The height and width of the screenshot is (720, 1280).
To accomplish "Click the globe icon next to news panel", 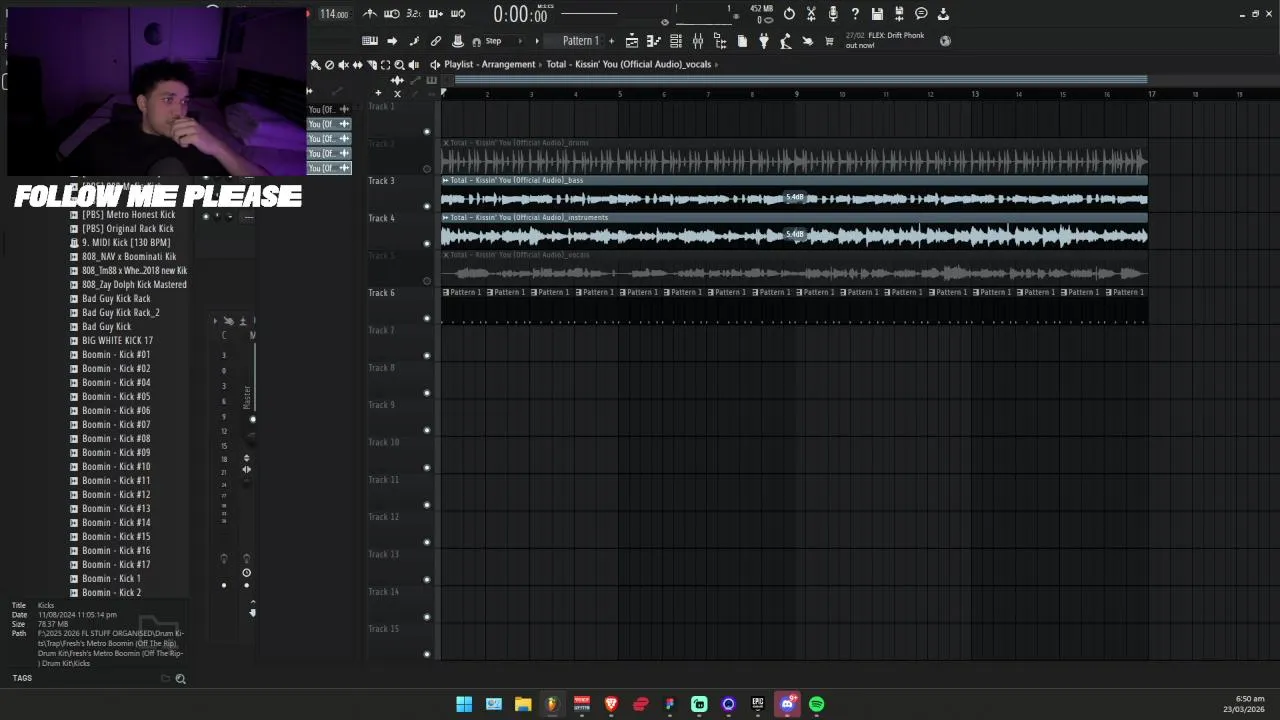I will tap(945, 41).
